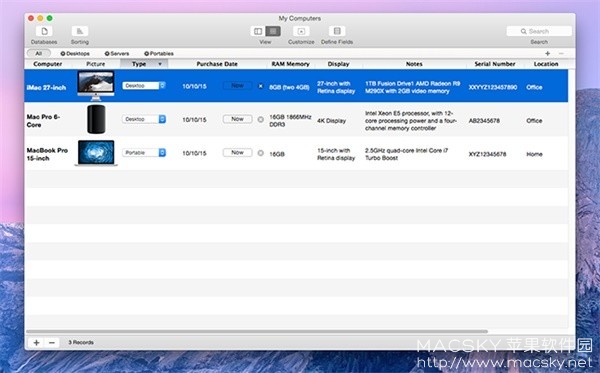Add a record with bottom plus button
Screen dimensions: 600x373
point(36,342)
